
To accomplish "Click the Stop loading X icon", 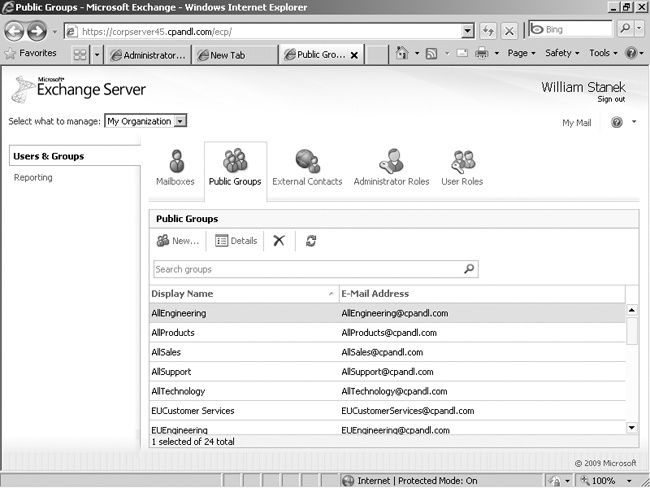I will point(509,31).
